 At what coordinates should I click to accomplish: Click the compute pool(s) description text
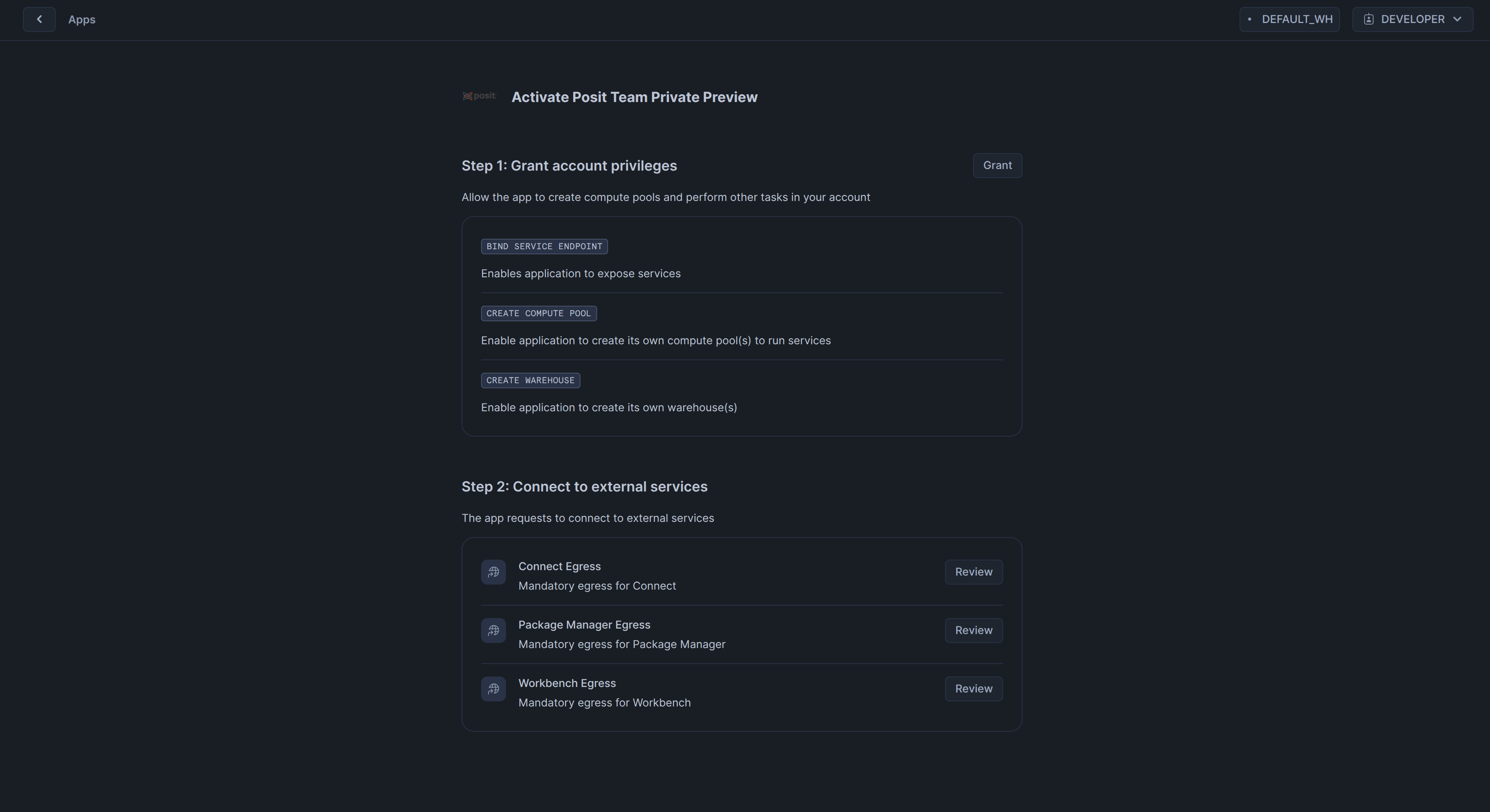[x=656, y=341]
